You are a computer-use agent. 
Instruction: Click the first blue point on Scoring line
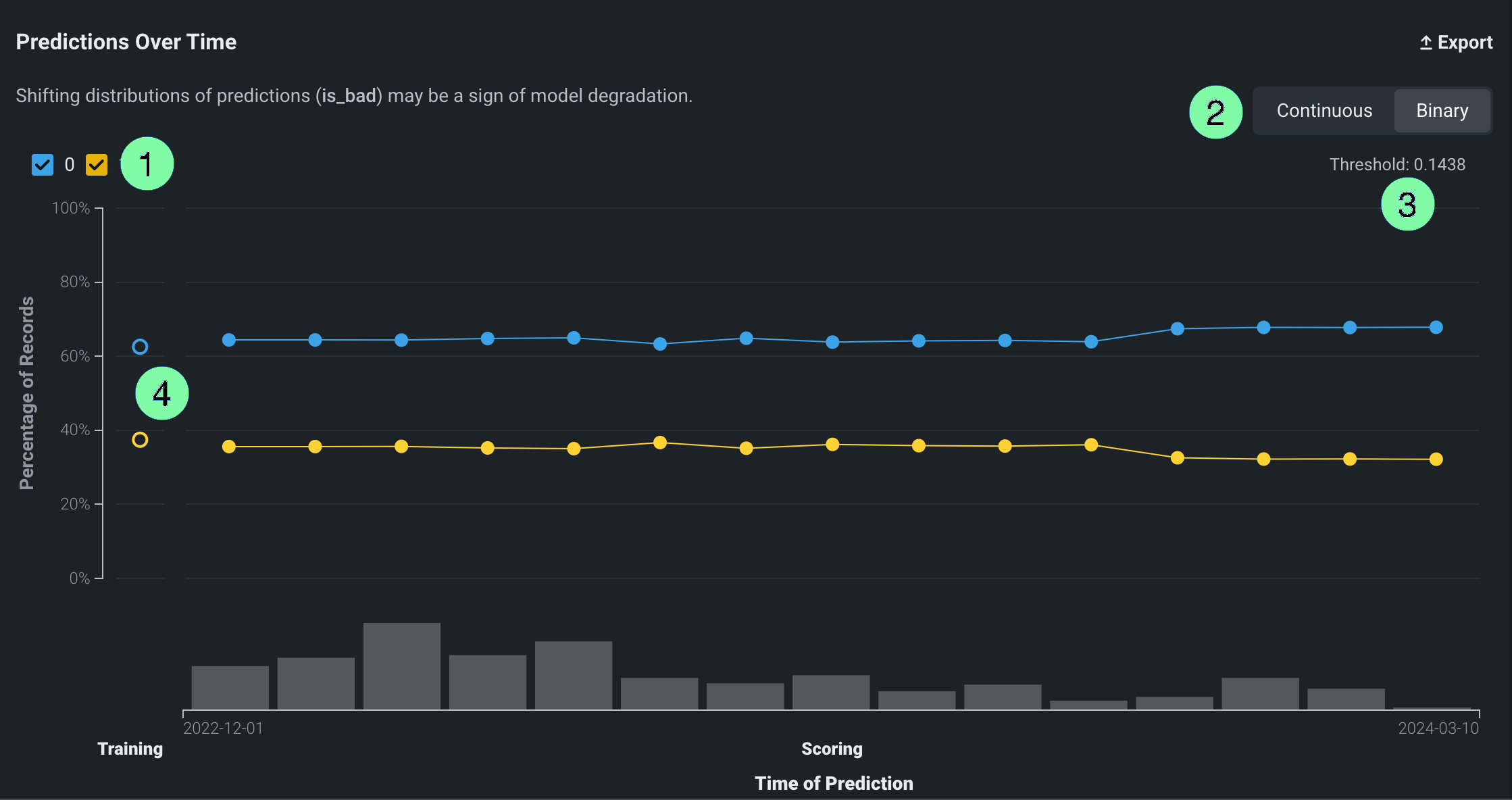tap(229, 340)
